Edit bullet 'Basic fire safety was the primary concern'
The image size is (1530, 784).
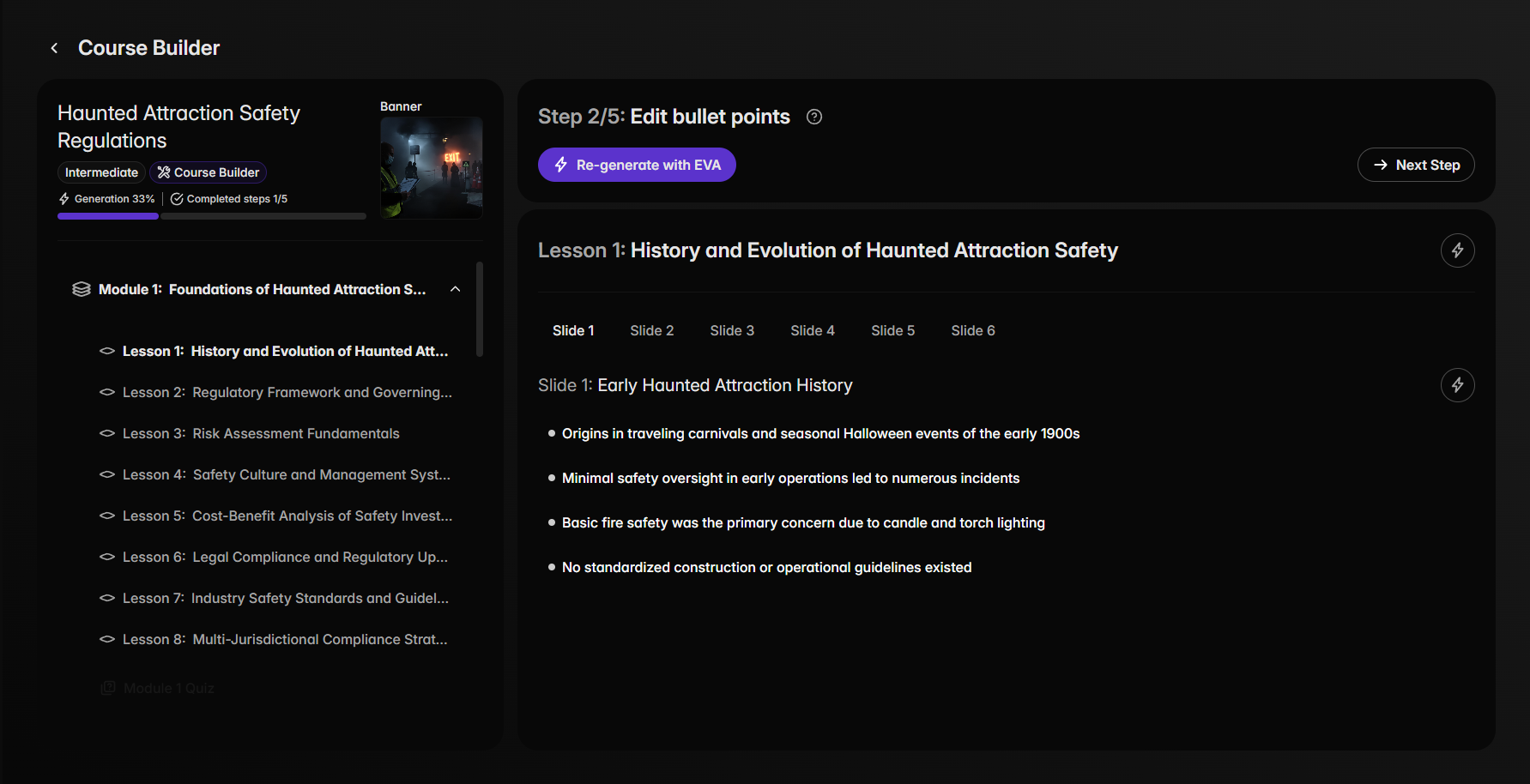(803, 522)
